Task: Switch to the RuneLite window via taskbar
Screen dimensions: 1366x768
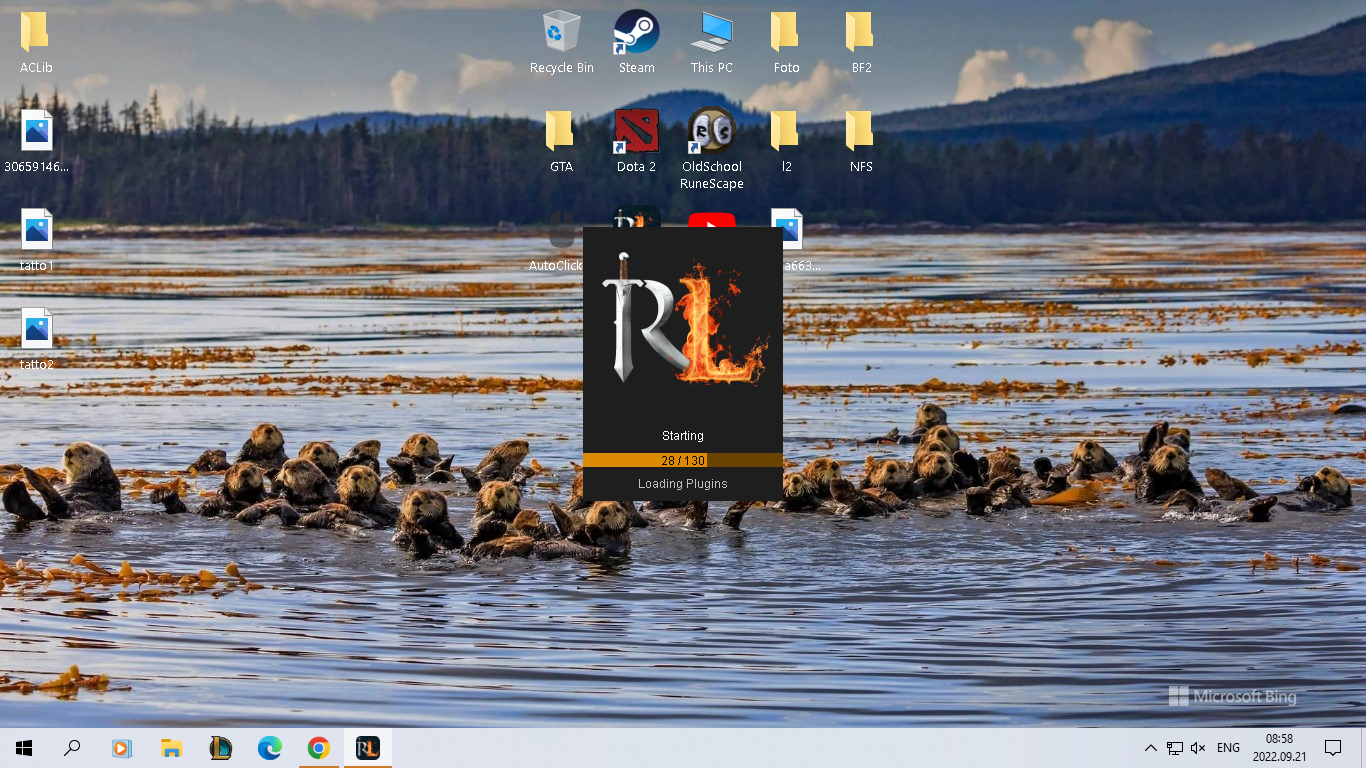Action: pyautogui.click(x=367, y=747)
